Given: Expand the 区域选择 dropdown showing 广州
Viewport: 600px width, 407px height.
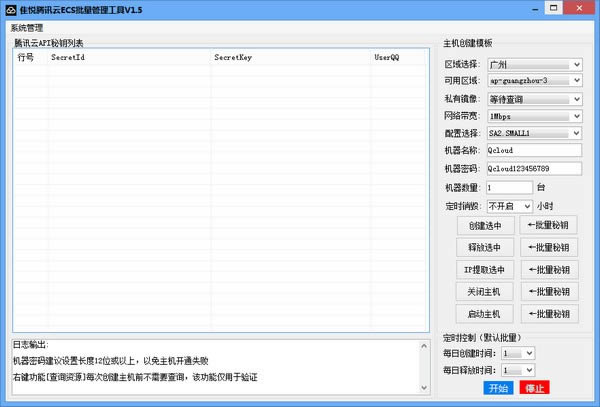Looking at the screenshot, I should tap(533, 64).
